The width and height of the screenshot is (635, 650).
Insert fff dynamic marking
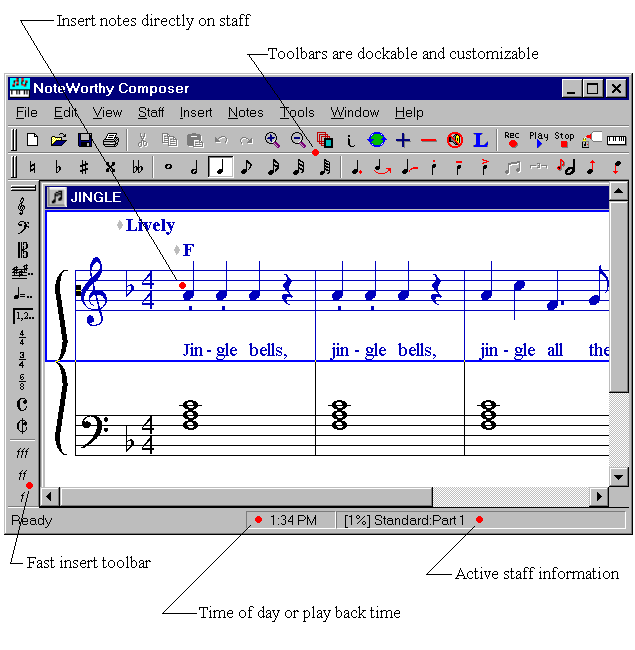[x=22, y=453]
